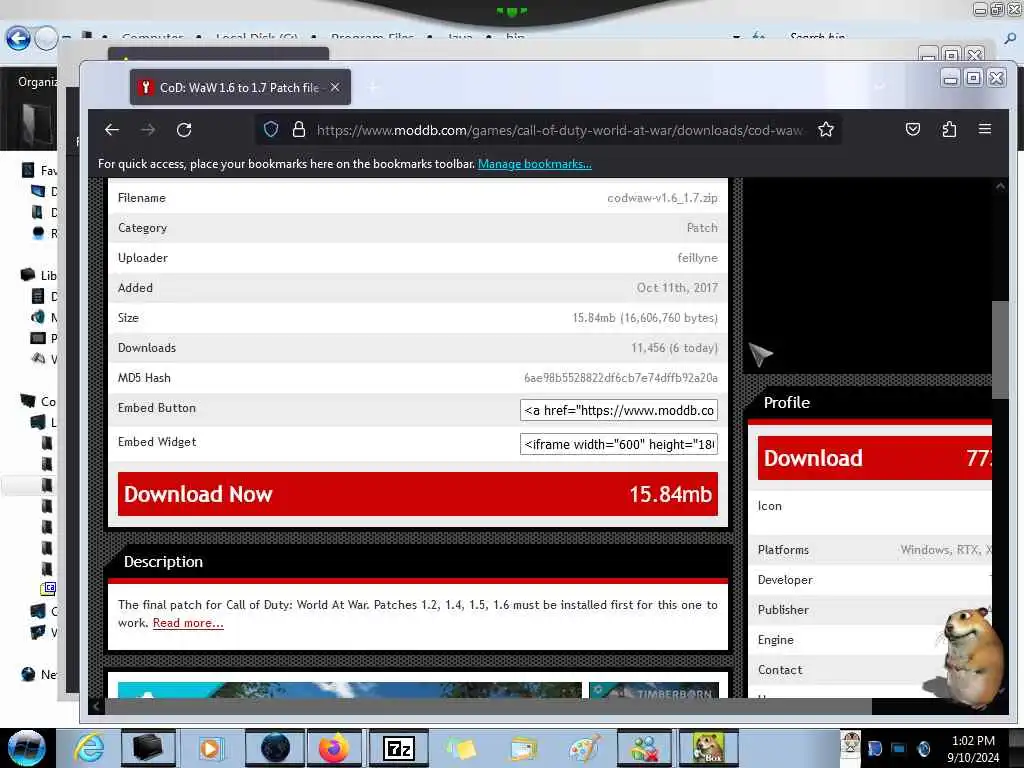Click the Size value 15.84mb

click(x=645, y=318)
